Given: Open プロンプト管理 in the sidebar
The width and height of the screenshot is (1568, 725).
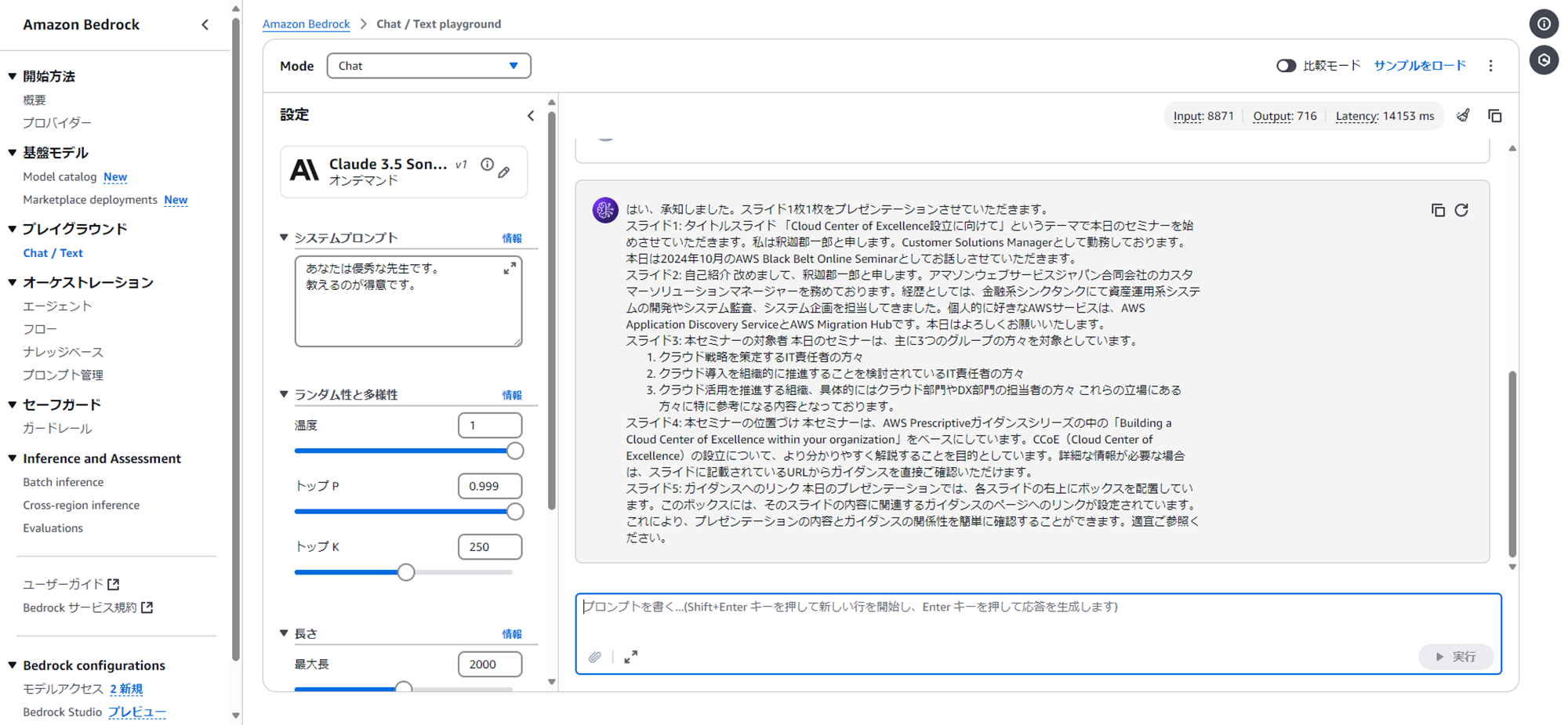Looking at the screenshot, I should point(63,375).
